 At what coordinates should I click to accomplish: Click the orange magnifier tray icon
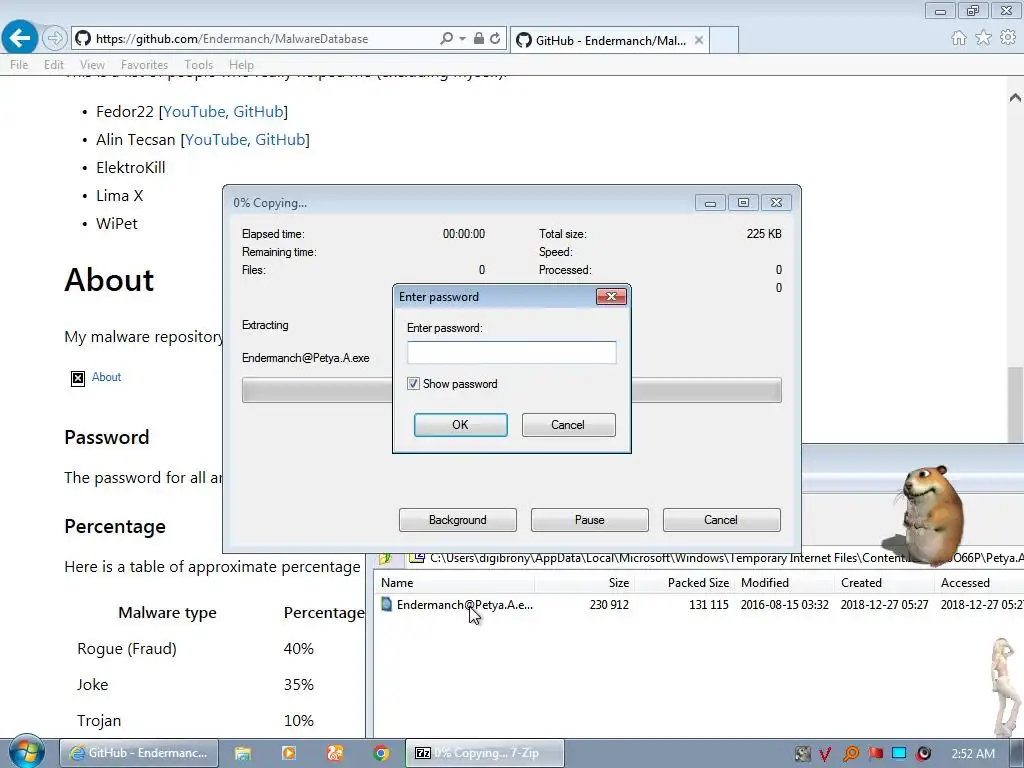[x=850, y=754]
